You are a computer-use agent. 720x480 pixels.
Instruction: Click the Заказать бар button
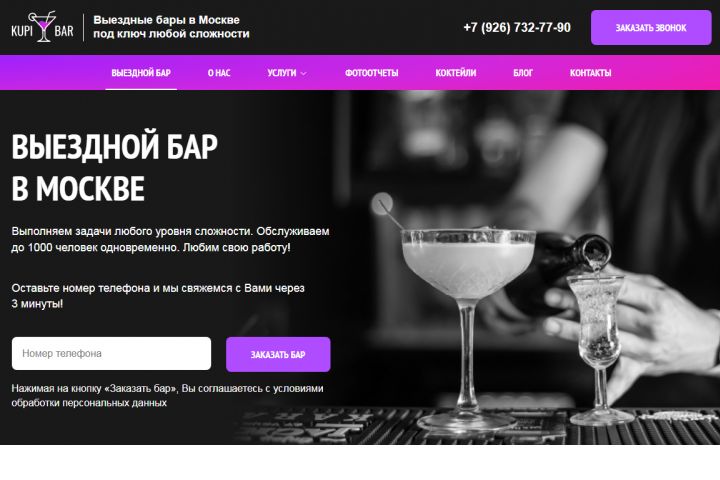coord(278,354)
